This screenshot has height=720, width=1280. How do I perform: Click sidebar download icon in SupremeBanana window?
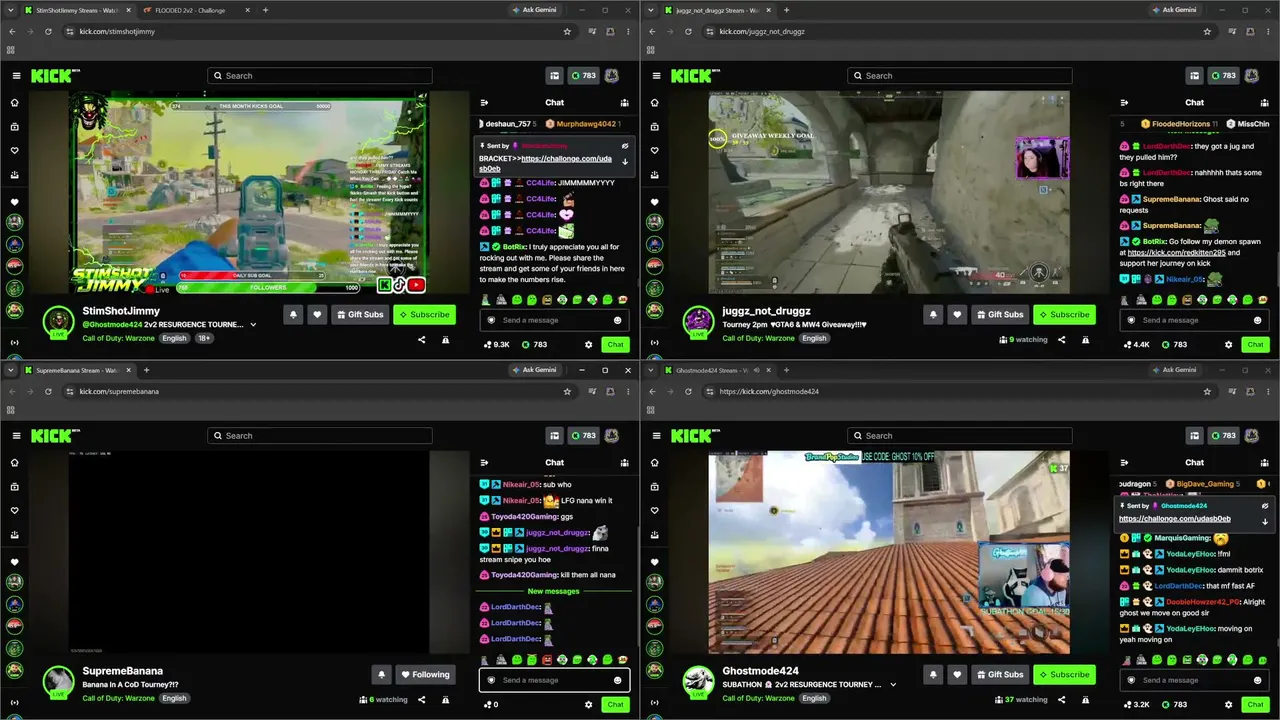click(14, 535)
